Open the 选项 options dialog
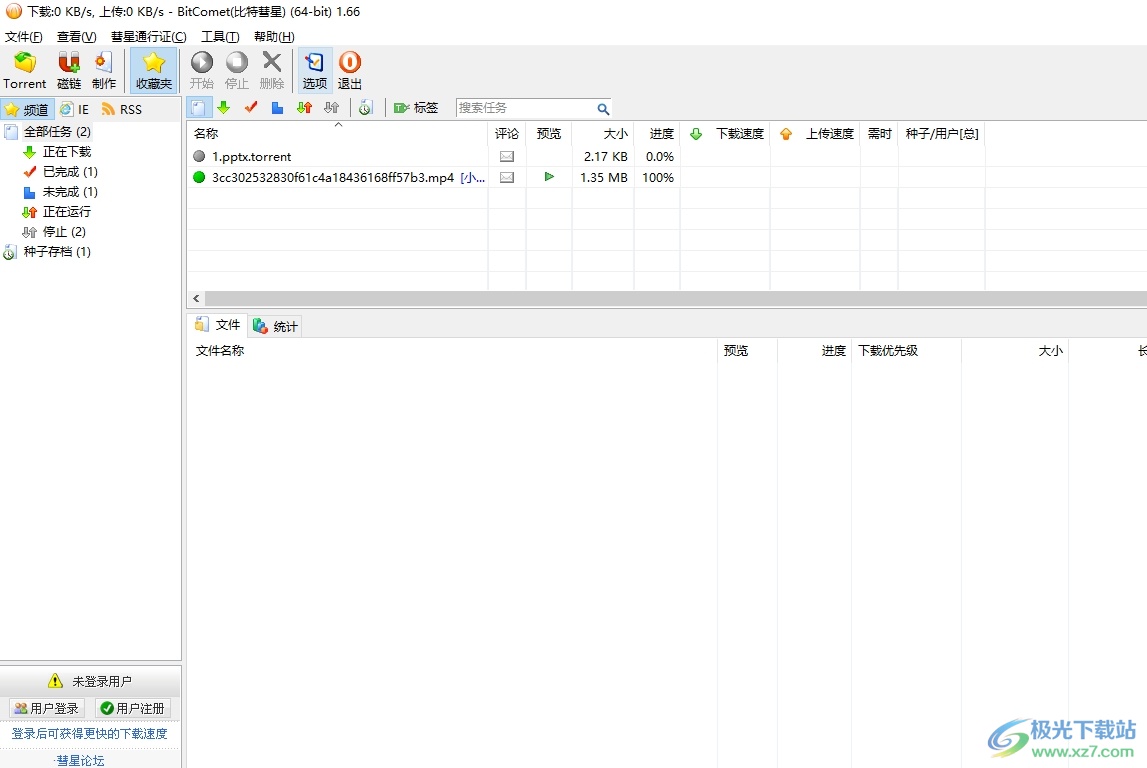Image resolution: width=1147 pixels, height=768 pixels. [315, 71]
